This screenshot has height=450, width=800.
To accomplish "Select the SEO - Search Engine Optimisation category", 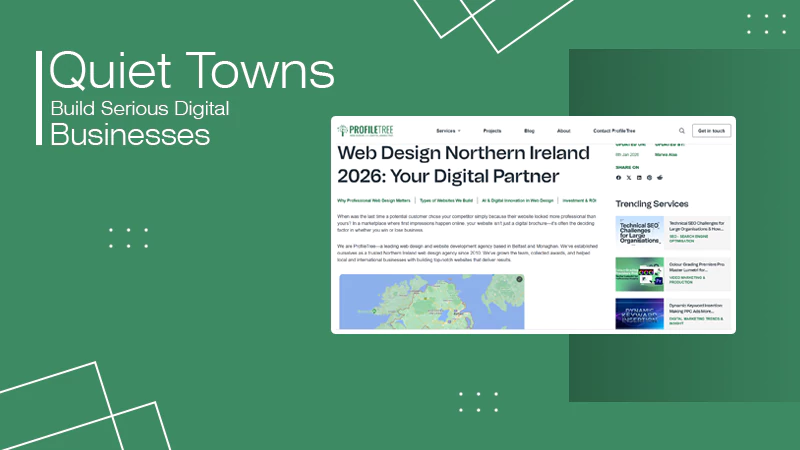I will point(688,238).
